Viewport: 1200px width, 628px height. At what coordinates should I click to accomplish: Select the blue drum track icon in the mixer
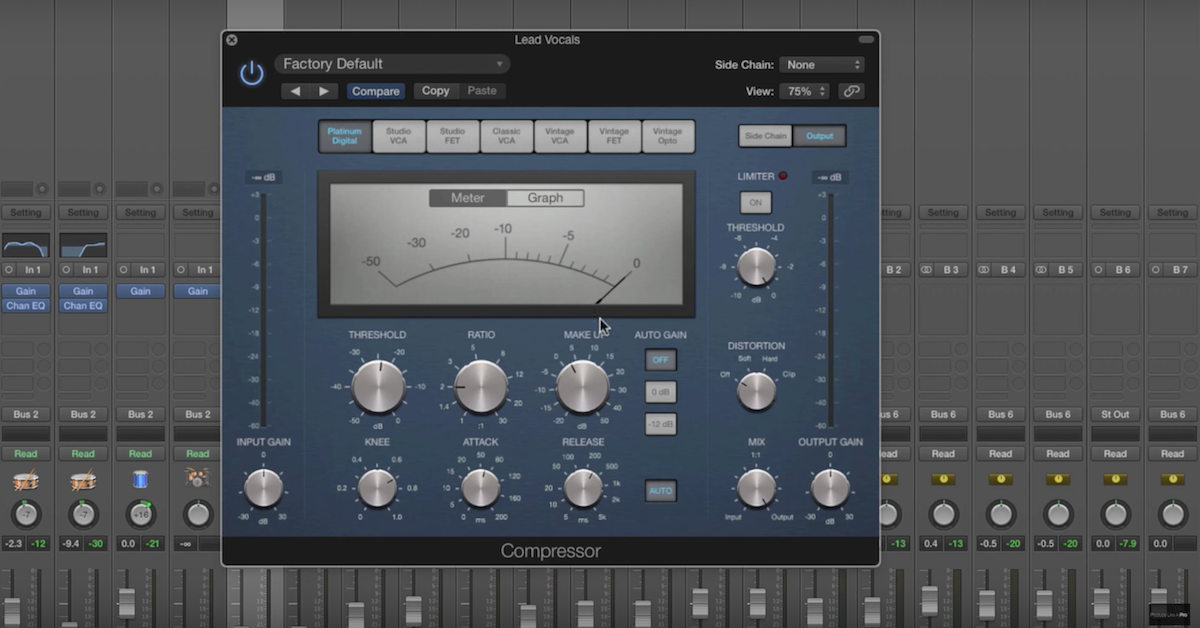(x=141, y=481)
